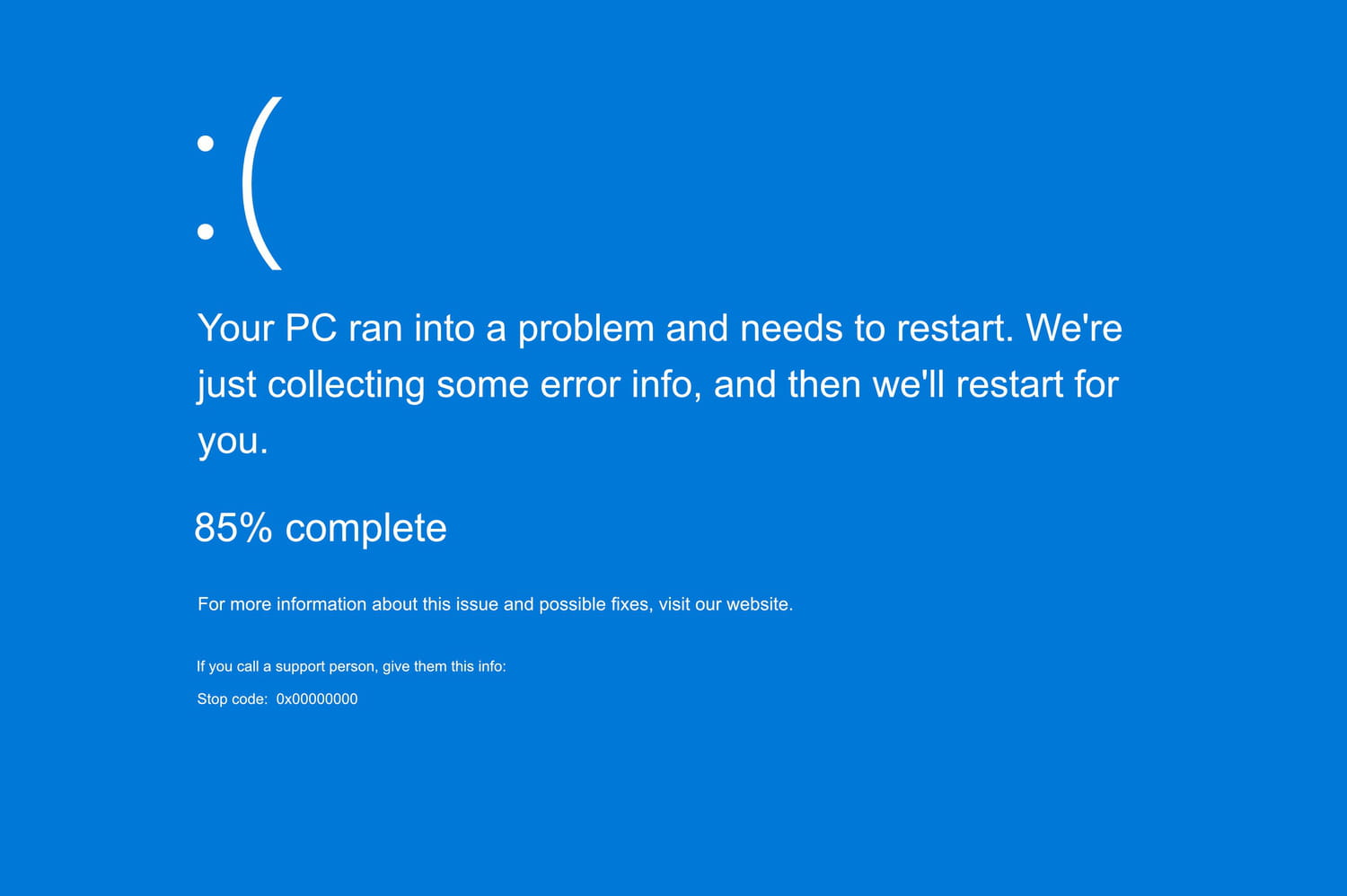Screen dimensions: 1347x896
Task: Click the sad face emoticon
Action: click(239, 184)
